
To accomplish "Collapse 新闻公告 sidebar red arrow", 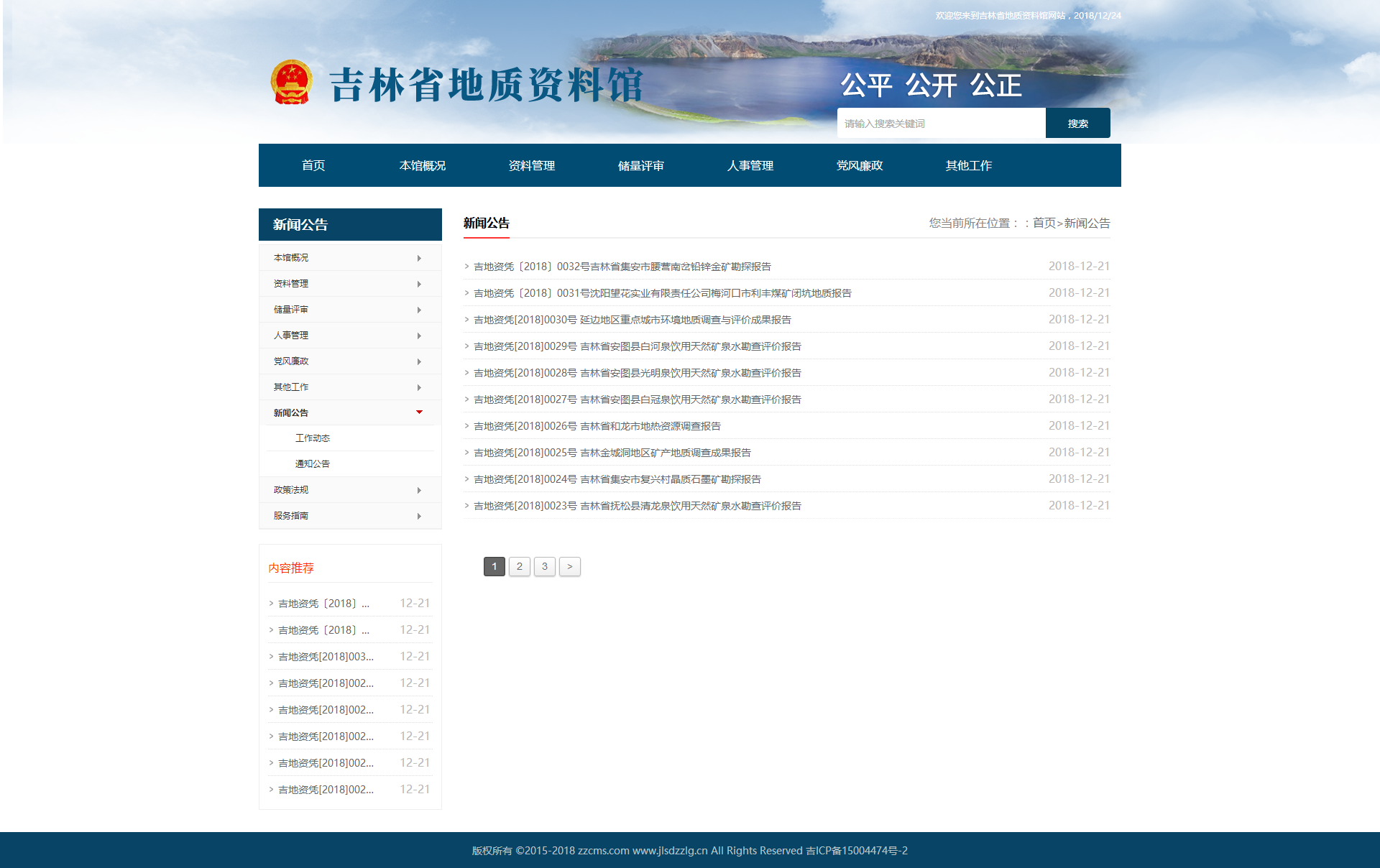I will [x=419, y=412].
